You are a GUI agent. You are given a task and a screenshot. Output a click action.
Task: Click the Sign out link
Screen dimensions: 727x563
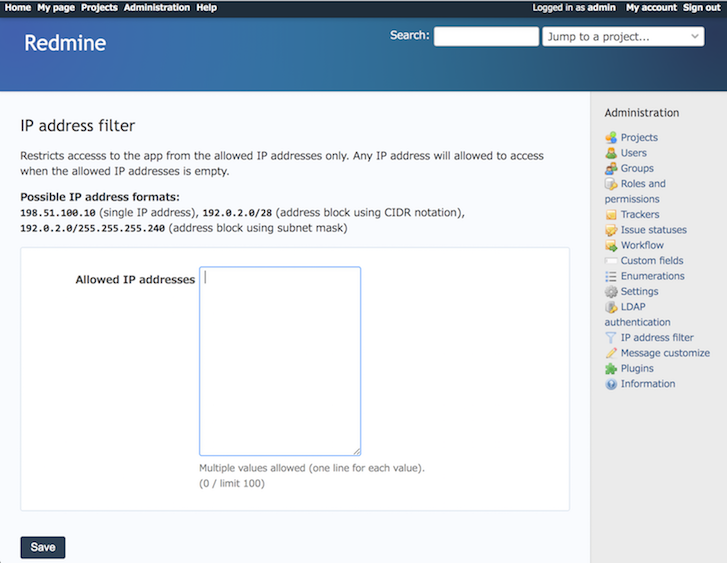tap(701, 7)
